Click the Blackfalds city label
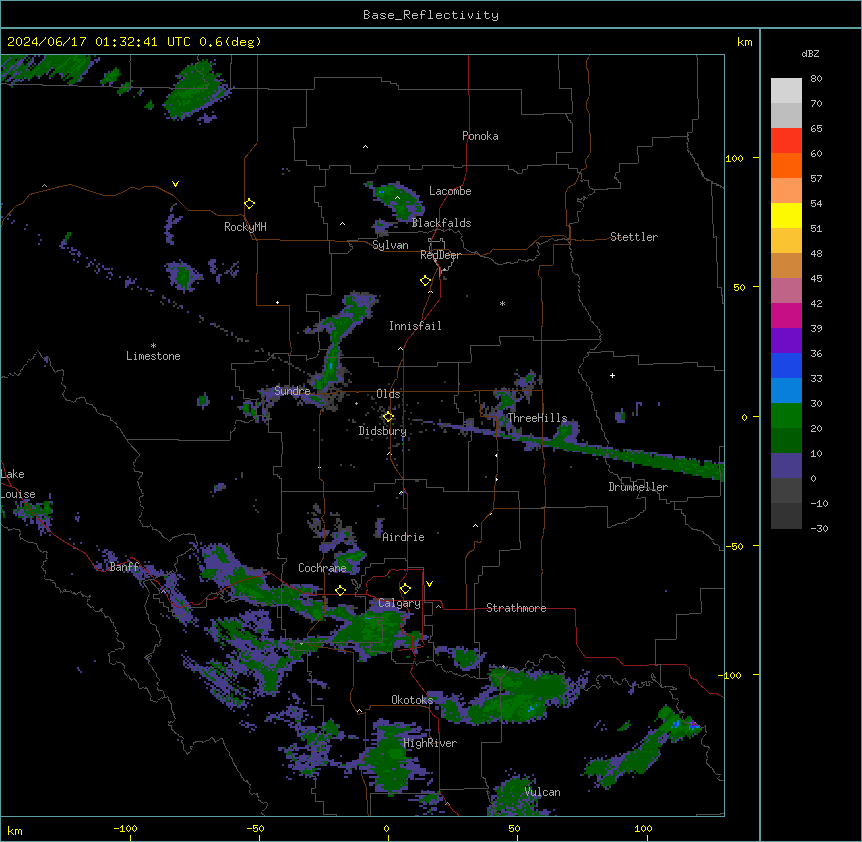Viewport: 862px width, 842px height. 441,223
